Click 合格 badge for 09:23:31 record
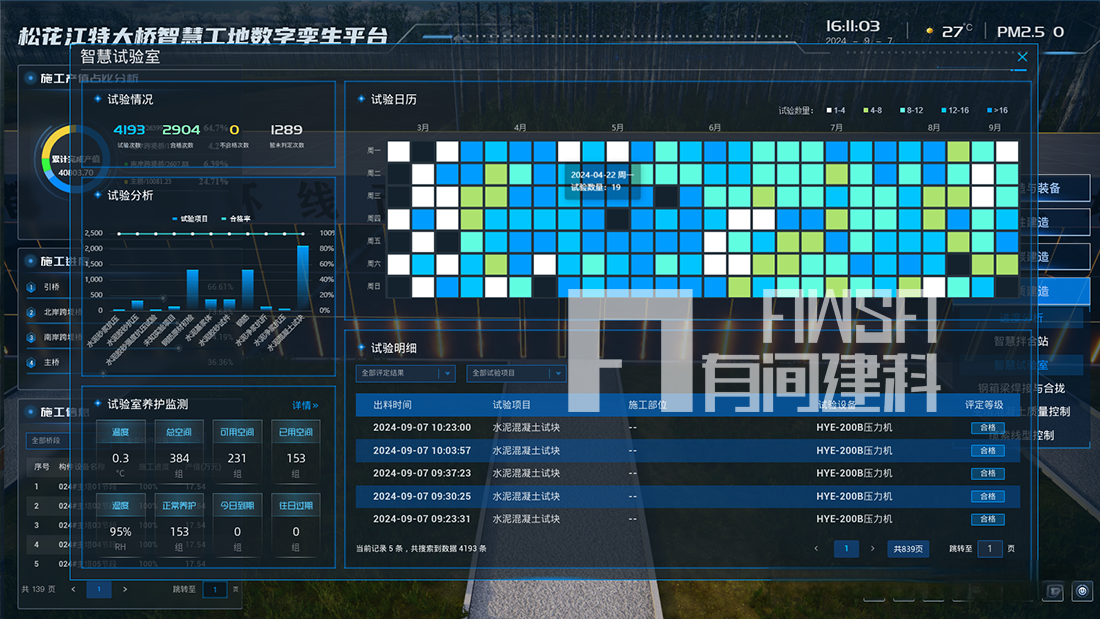1100x619 pixels. pyautogui.click(x=988, y=519)
